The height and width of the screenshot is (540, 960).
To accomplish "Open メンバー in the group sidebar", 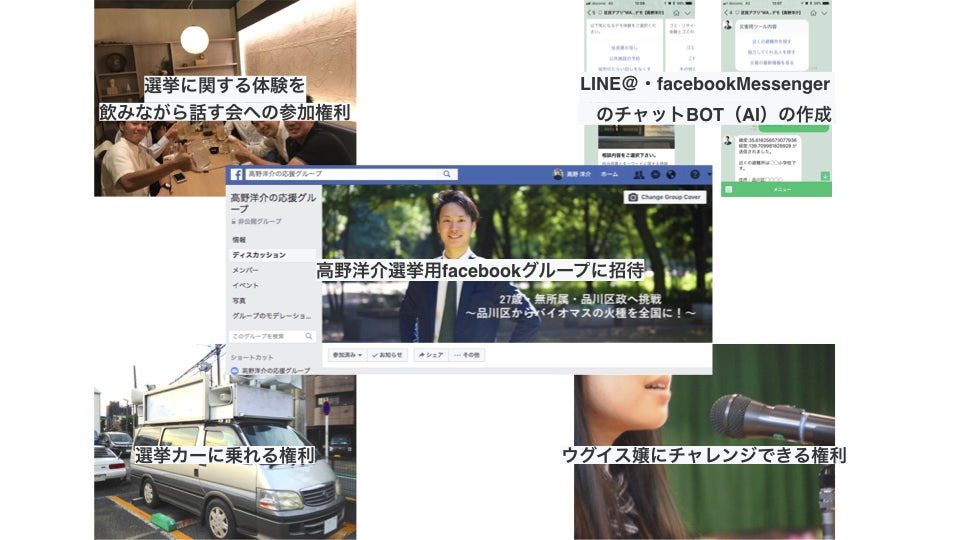I will [246, 270].
